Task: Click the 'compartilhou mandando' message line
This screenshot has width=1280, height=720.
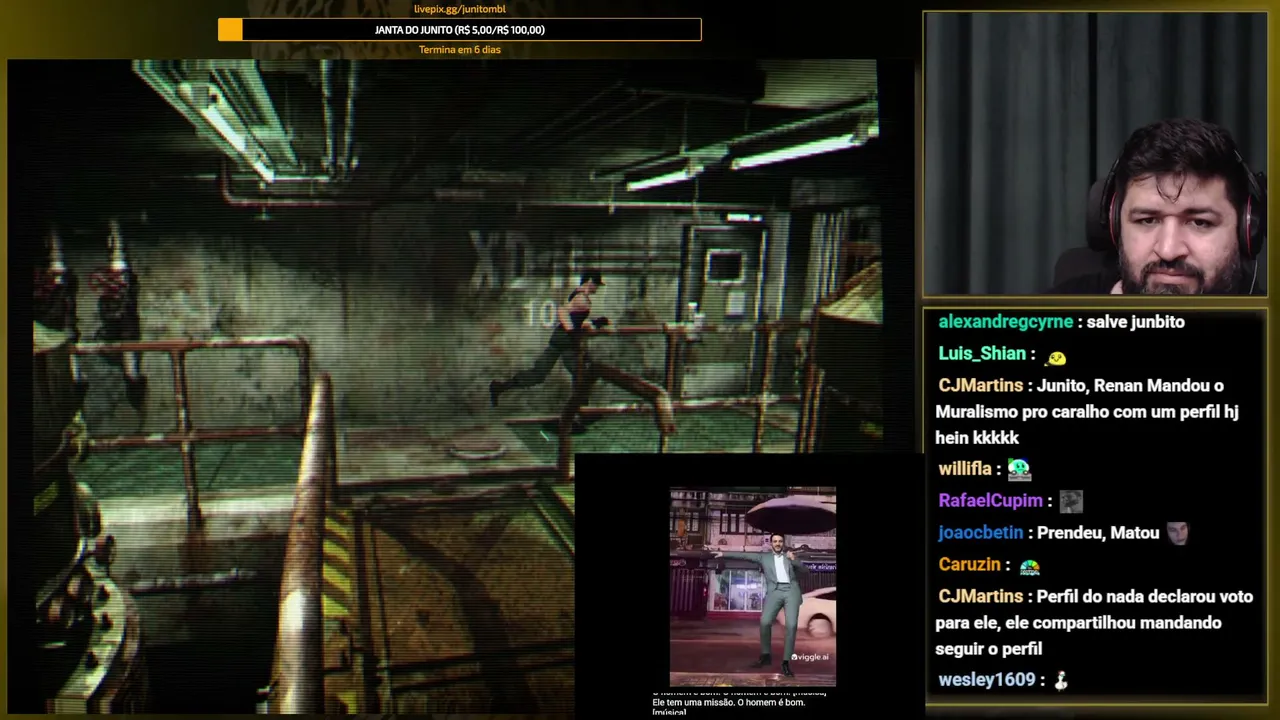Action: [x=1078, y=623]
